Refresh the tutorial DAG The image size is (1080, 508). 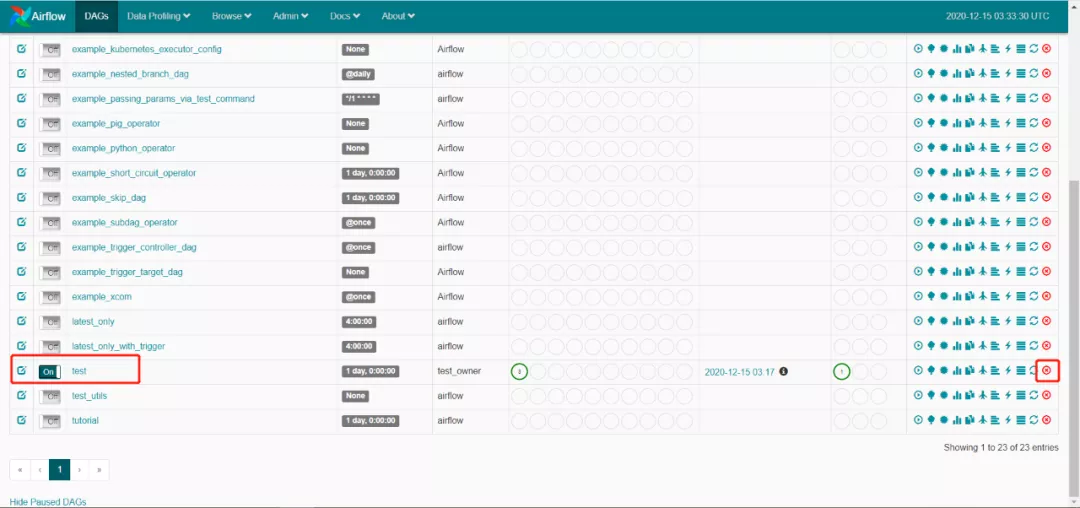[x=1034, y=420]
